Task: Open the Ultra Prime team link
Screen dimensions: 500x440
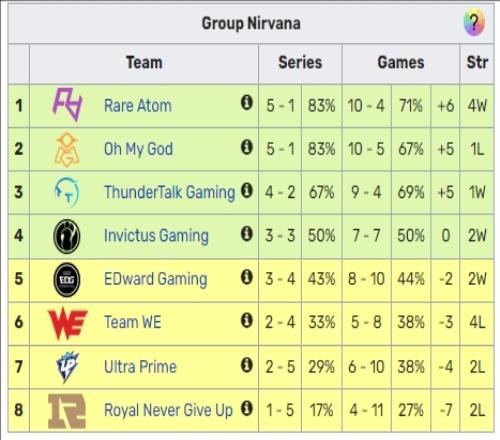Action: point(140,367)
